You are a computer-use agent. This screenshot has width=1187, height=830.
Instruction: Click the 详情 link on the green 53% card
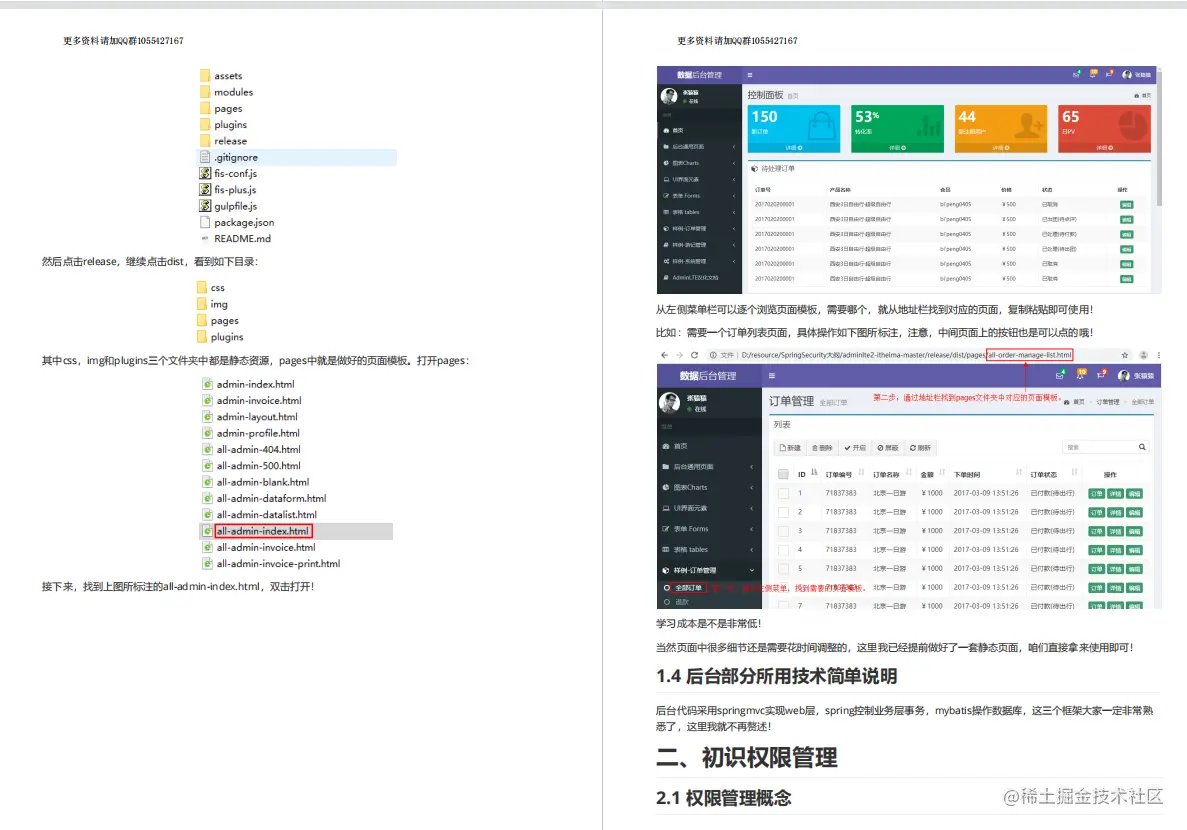click(896, 148)
